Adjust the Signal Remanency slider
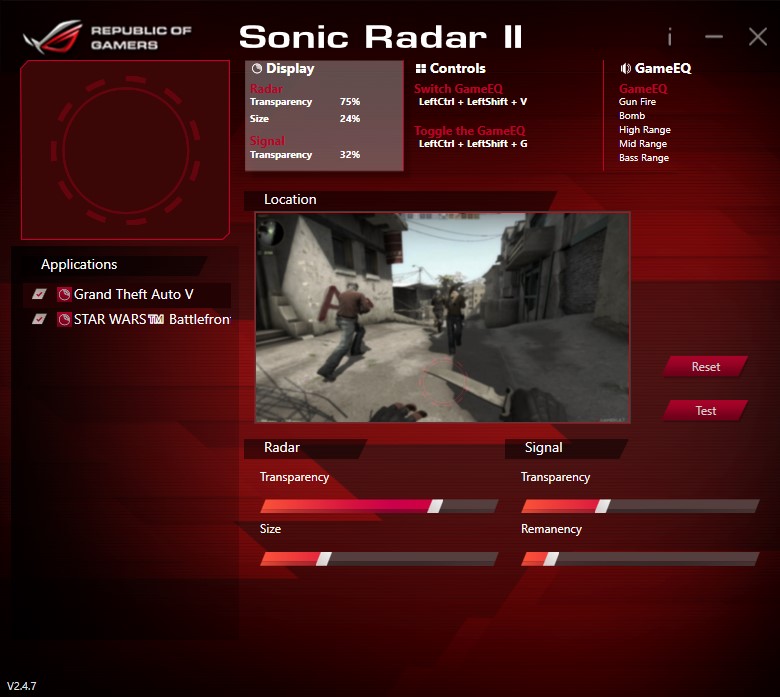This screenshot has width=780, height=697. tap(640, 559)
